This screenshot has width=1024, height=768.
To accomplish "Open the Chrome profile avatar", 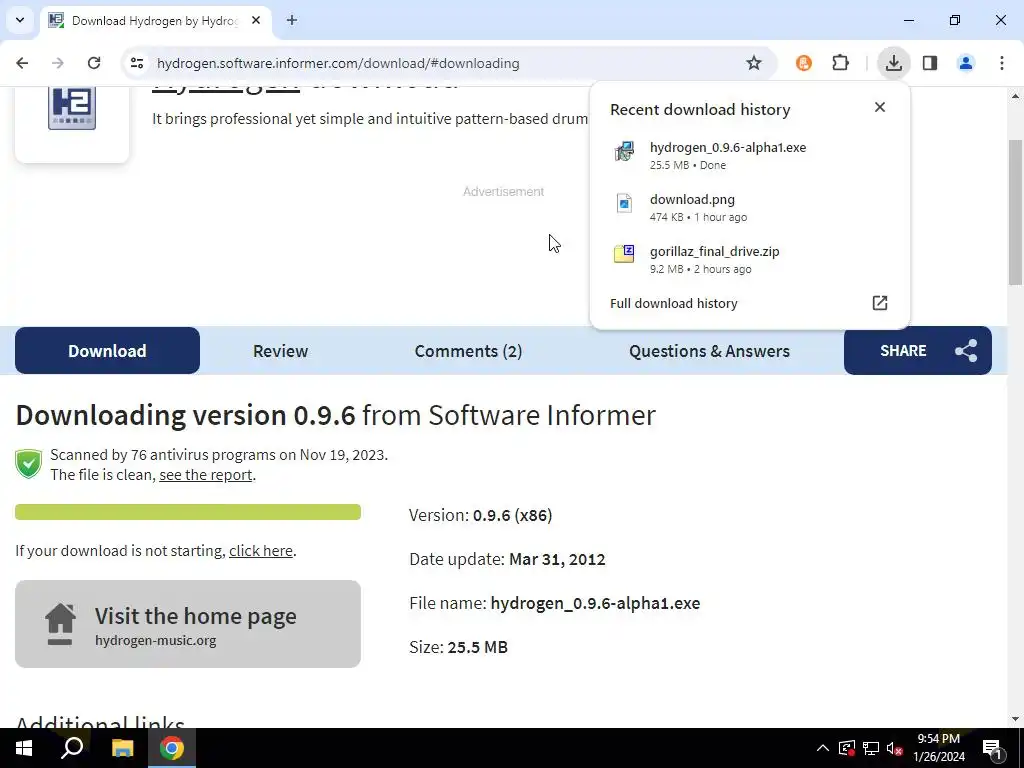I will pos(966,63).
